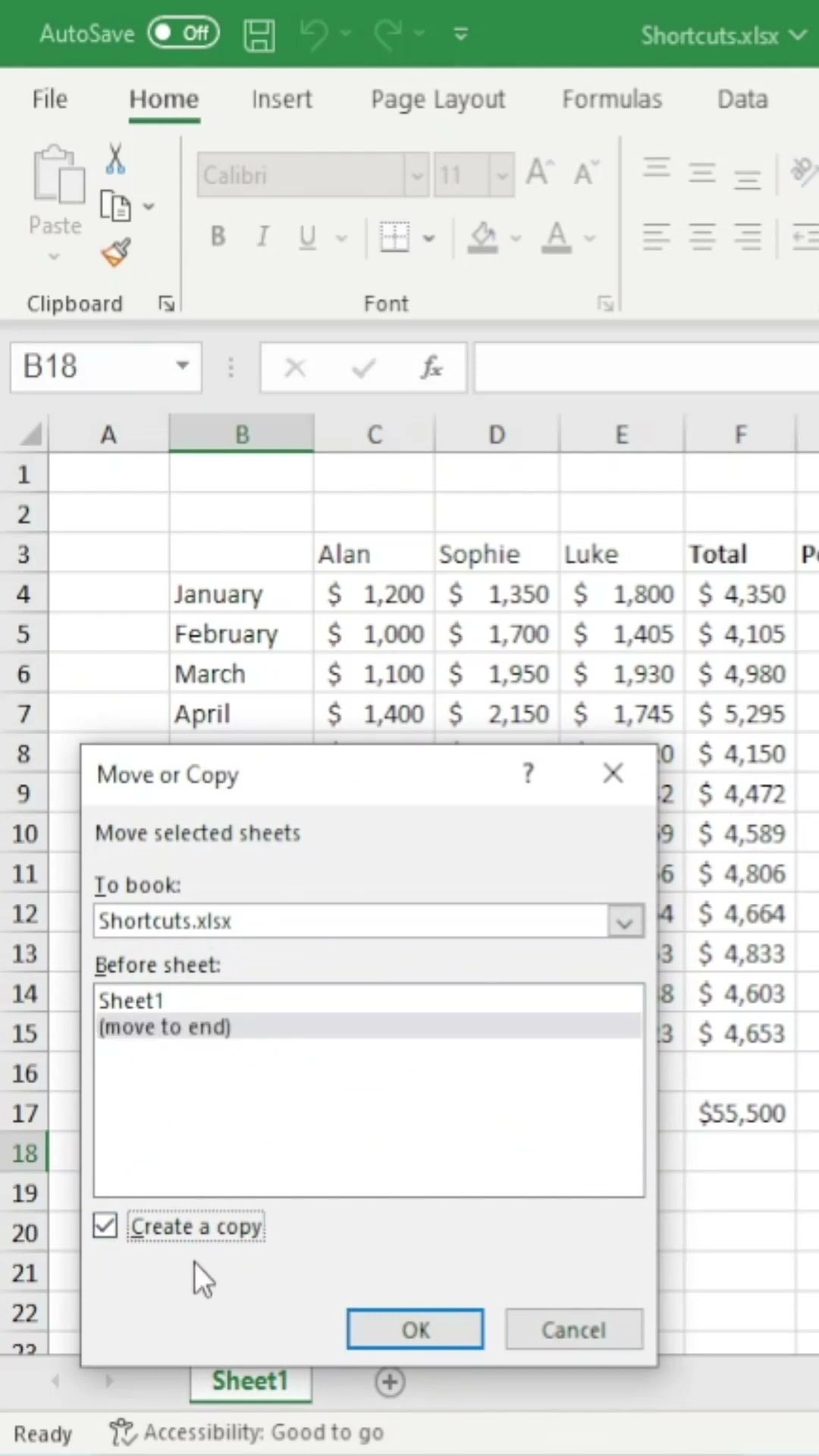Toggle Italic formatting
This screenshot has width=819, height=1456.
point(262,237)
